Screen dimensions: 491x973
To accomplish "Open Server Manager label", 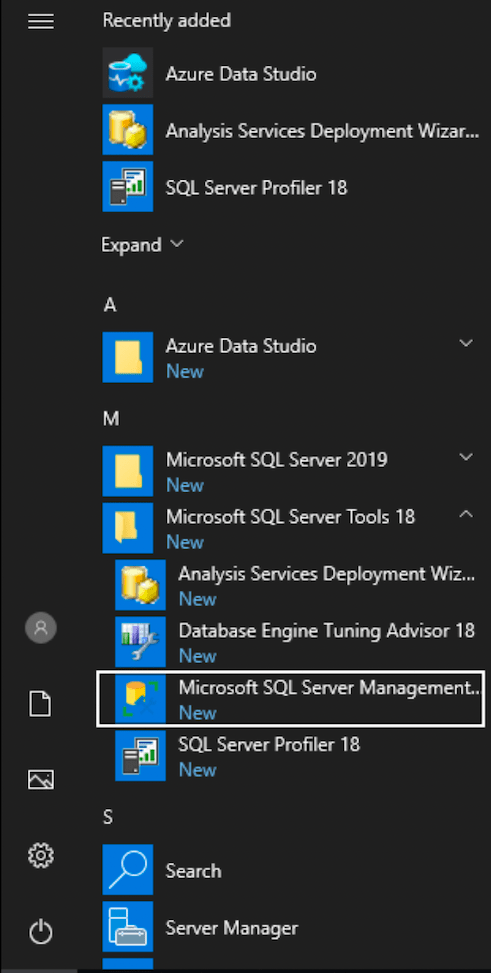I will point(232,928).
